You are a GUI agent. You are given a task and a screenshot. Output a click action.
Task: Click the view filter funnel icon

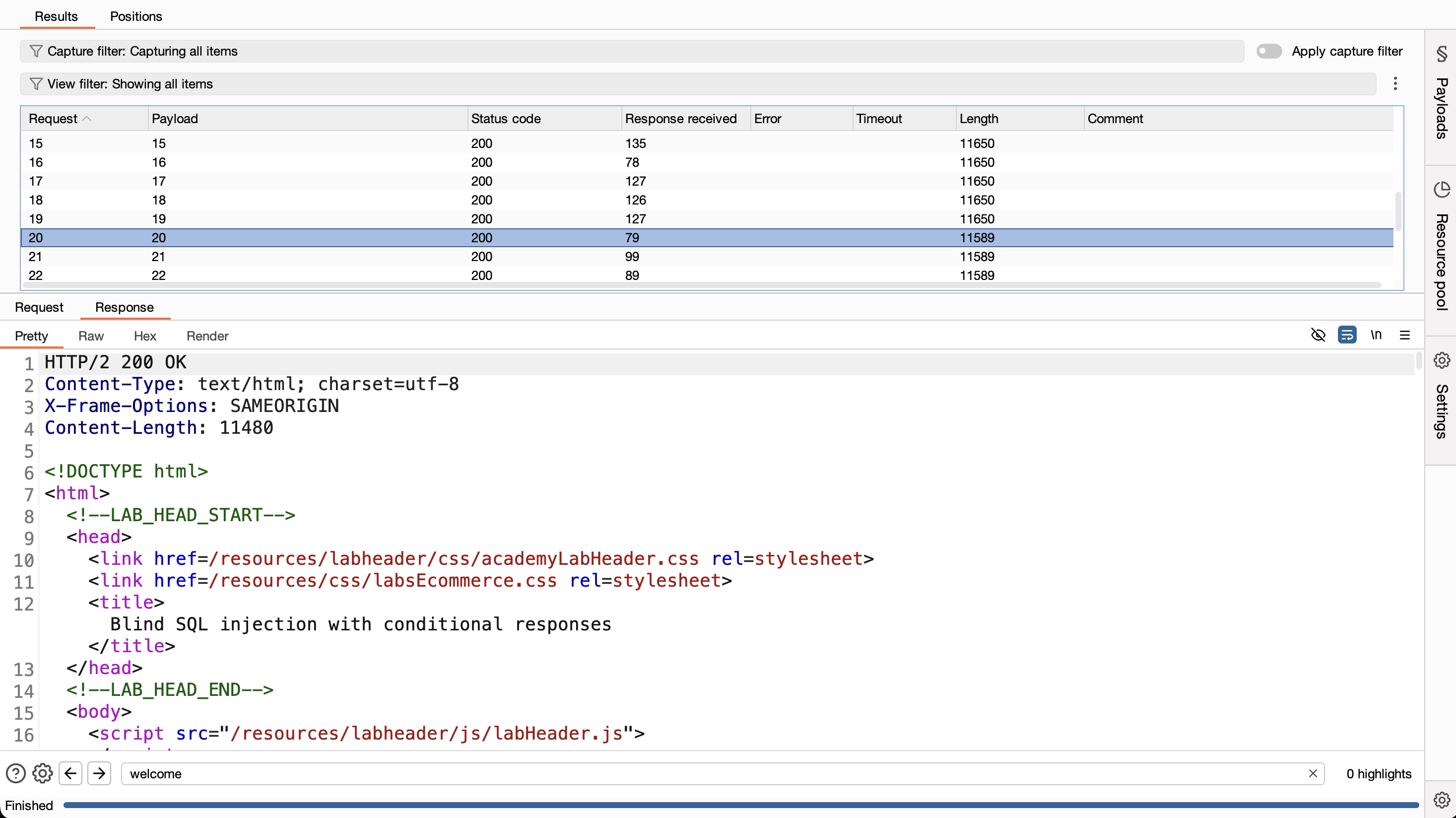36,84
